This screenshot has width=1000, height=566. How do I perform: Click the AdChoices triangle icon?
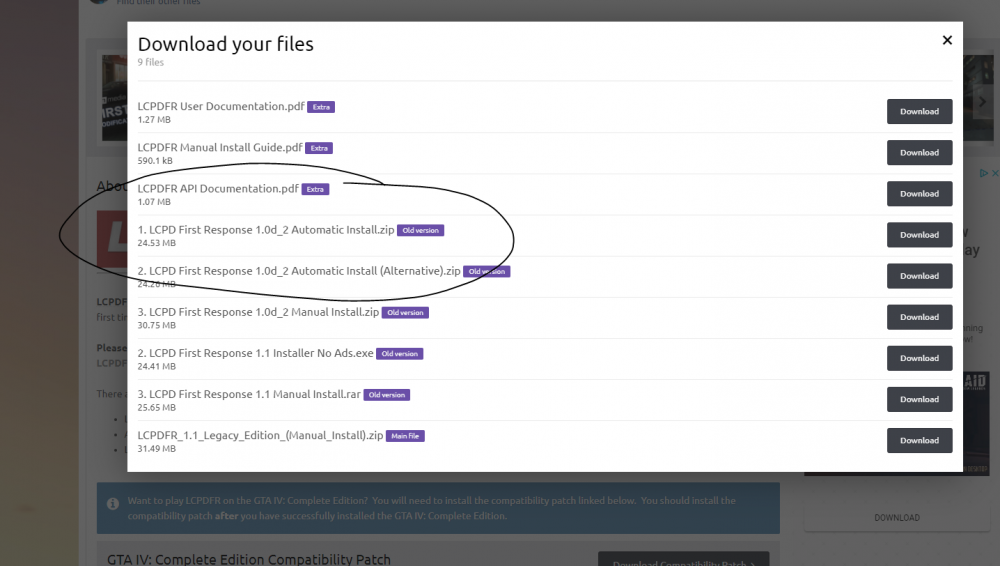click(x=983, y=173)
